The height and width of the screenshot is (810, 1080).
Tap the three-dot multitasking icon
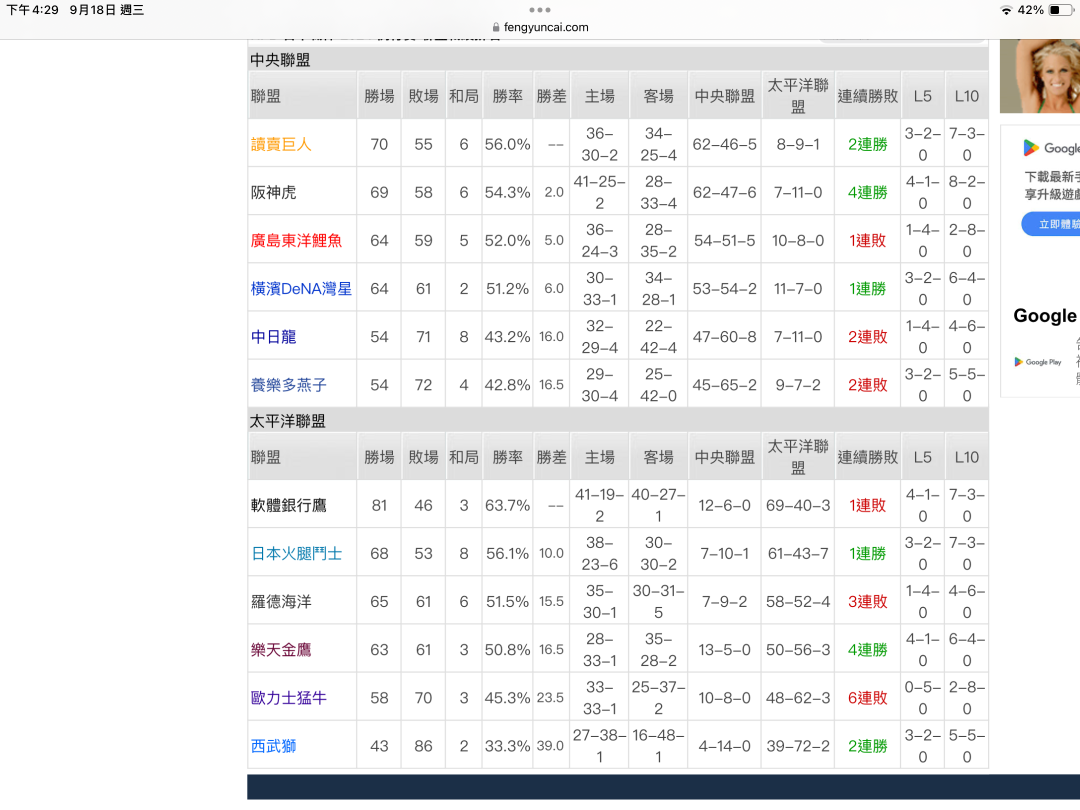[539, 10]
